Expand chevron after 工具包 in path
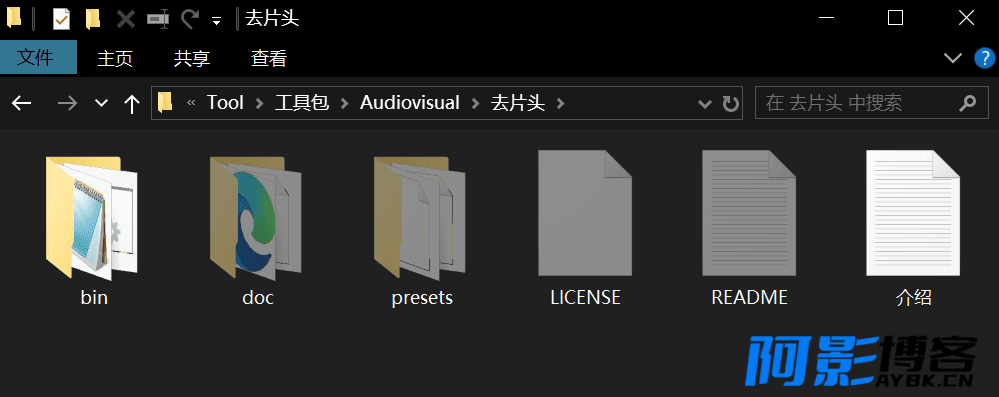The image size is (999, 397). click(345, 103)
